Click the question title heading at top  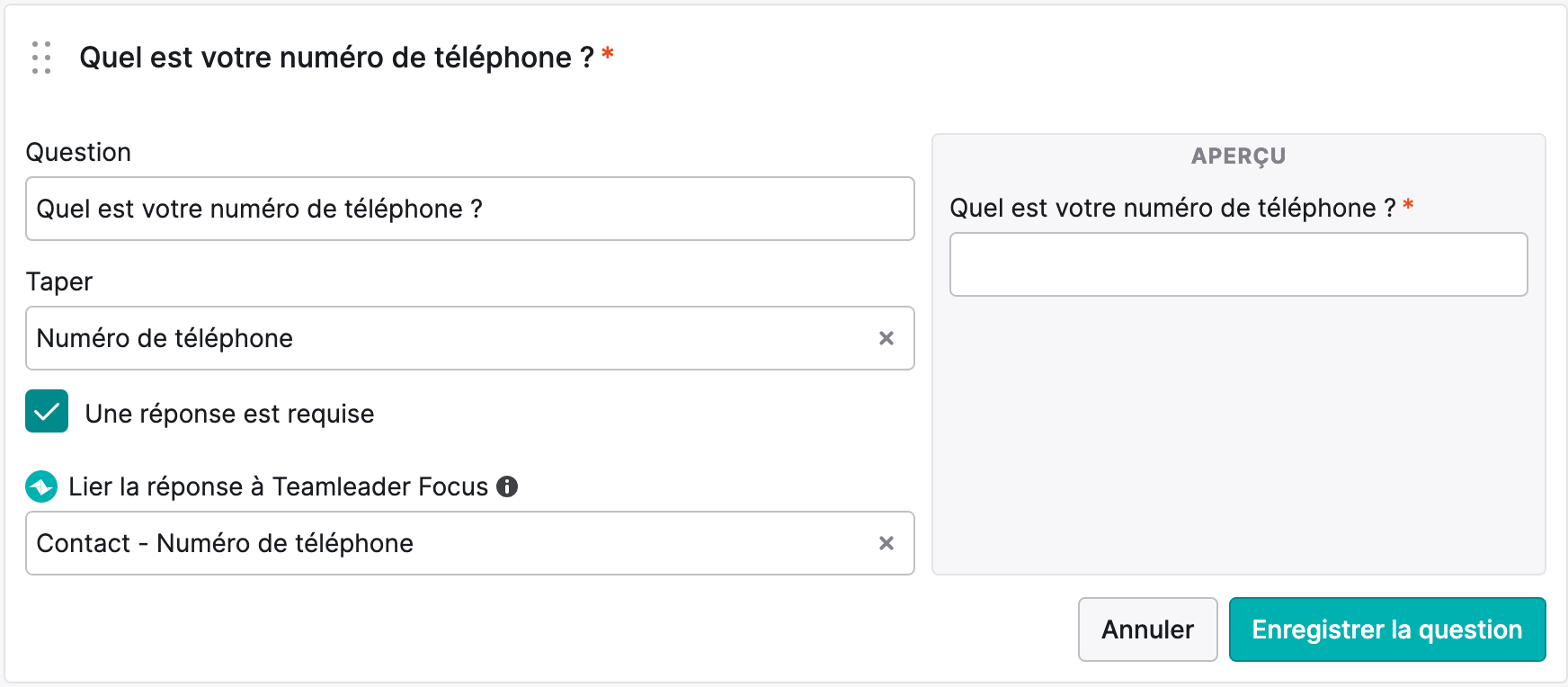tap(336, 58)
